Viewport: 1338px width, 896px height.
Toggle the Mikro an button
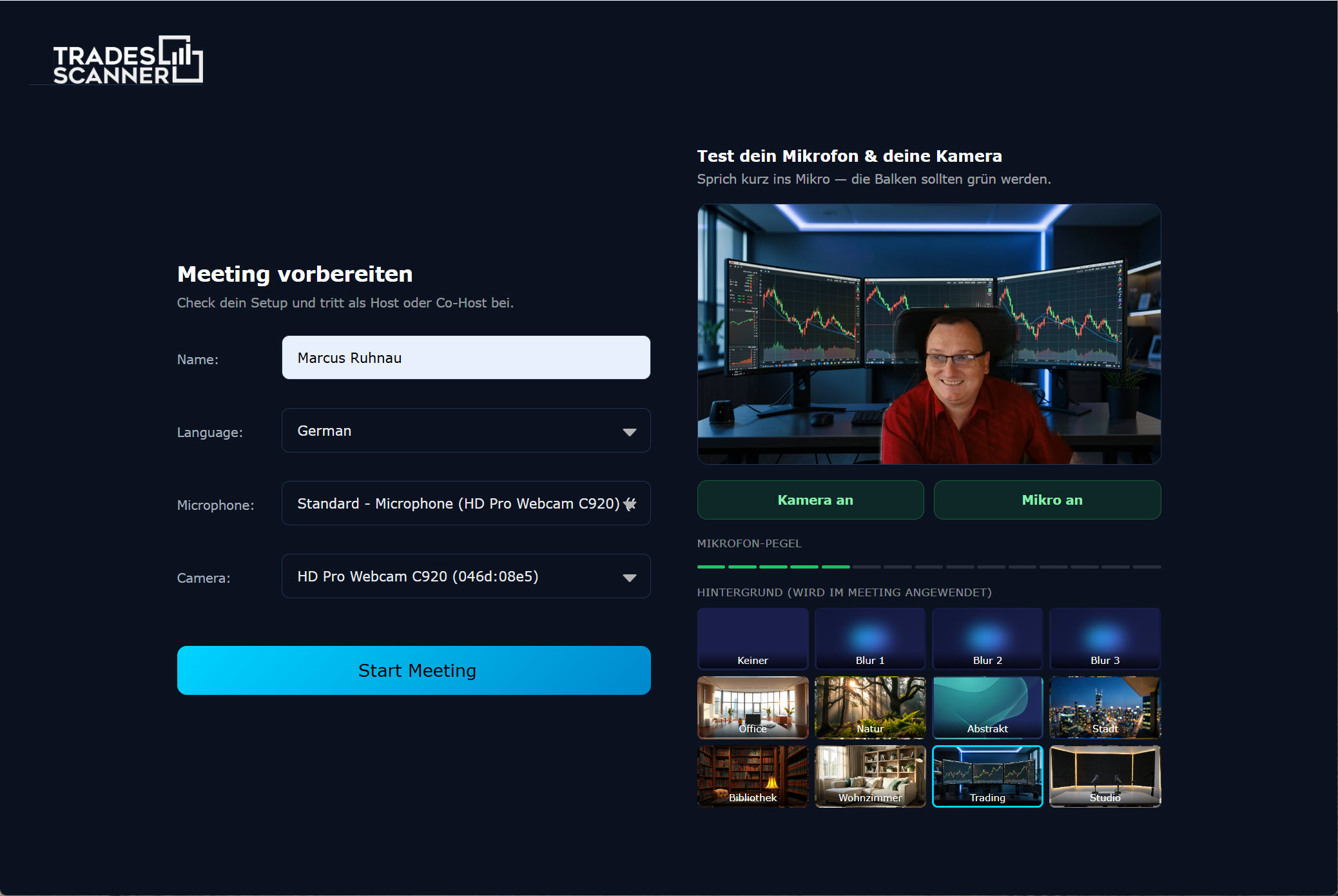coord(1047,500)
